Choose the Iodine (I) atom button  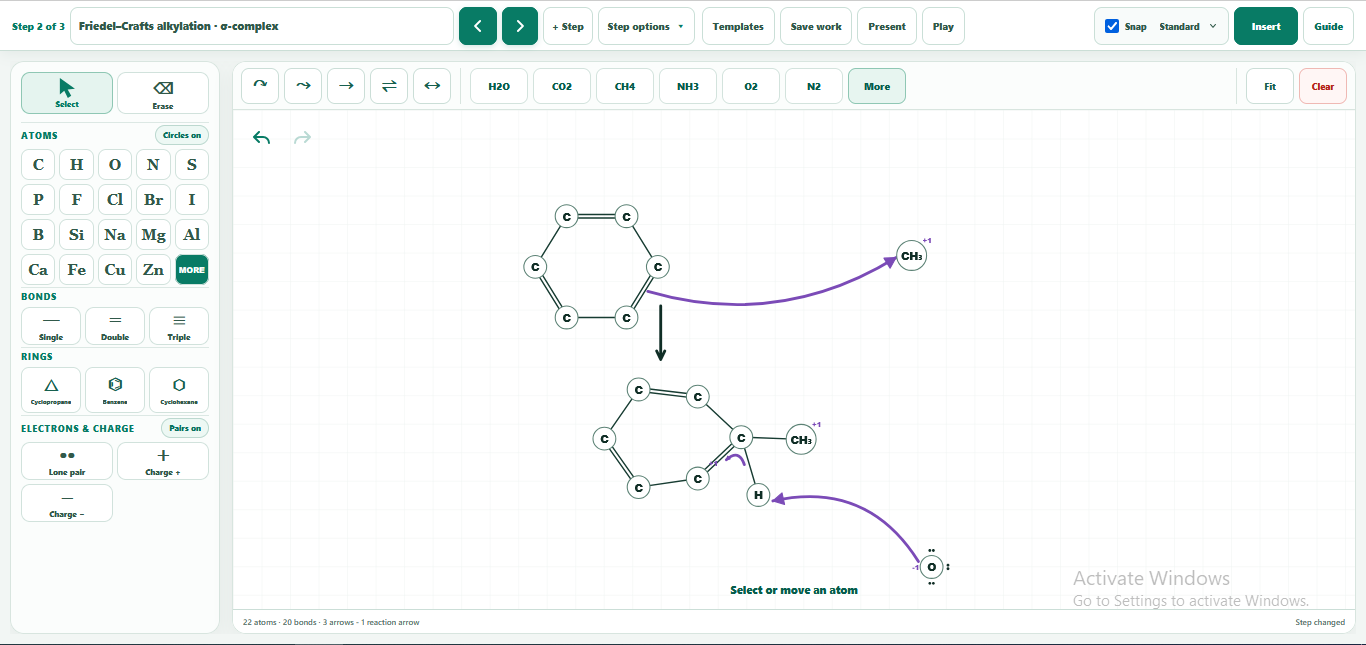click(x=192, y=200)
